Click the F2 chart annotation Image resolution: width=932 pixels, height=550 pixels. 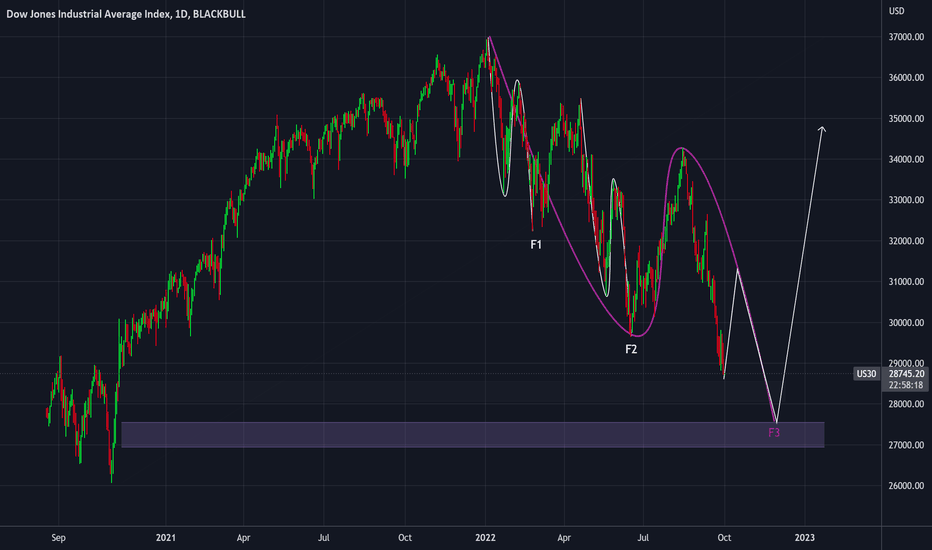pos(631,349)
